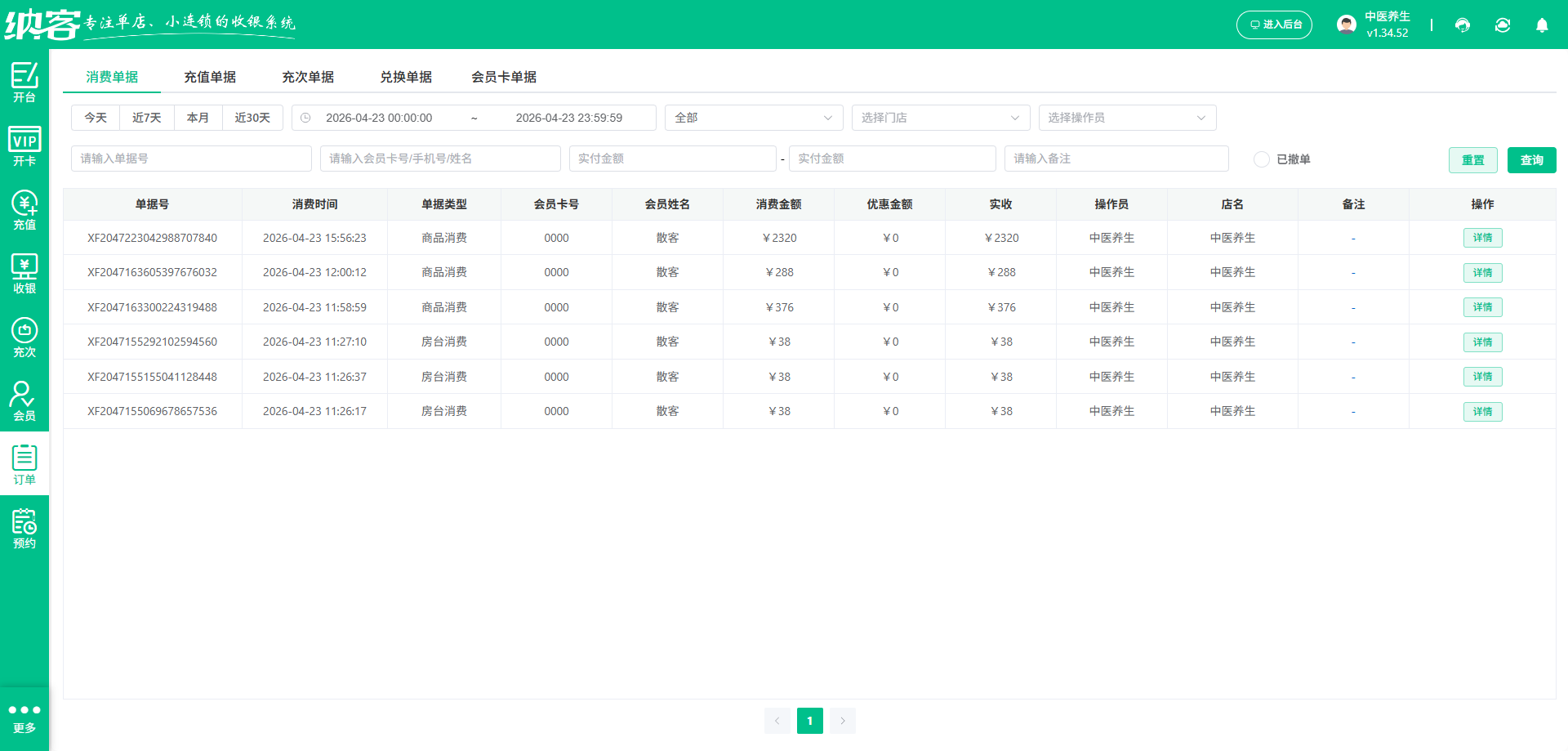Open the 选择操作员 operator dropdown
This screenshot has width=1568, height=751.
[1127, 117]
